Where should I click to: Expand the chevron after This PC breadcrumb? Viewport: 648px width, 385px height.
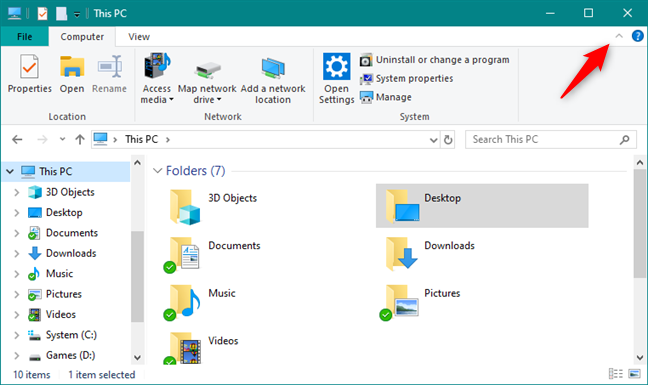click(168, 140)
